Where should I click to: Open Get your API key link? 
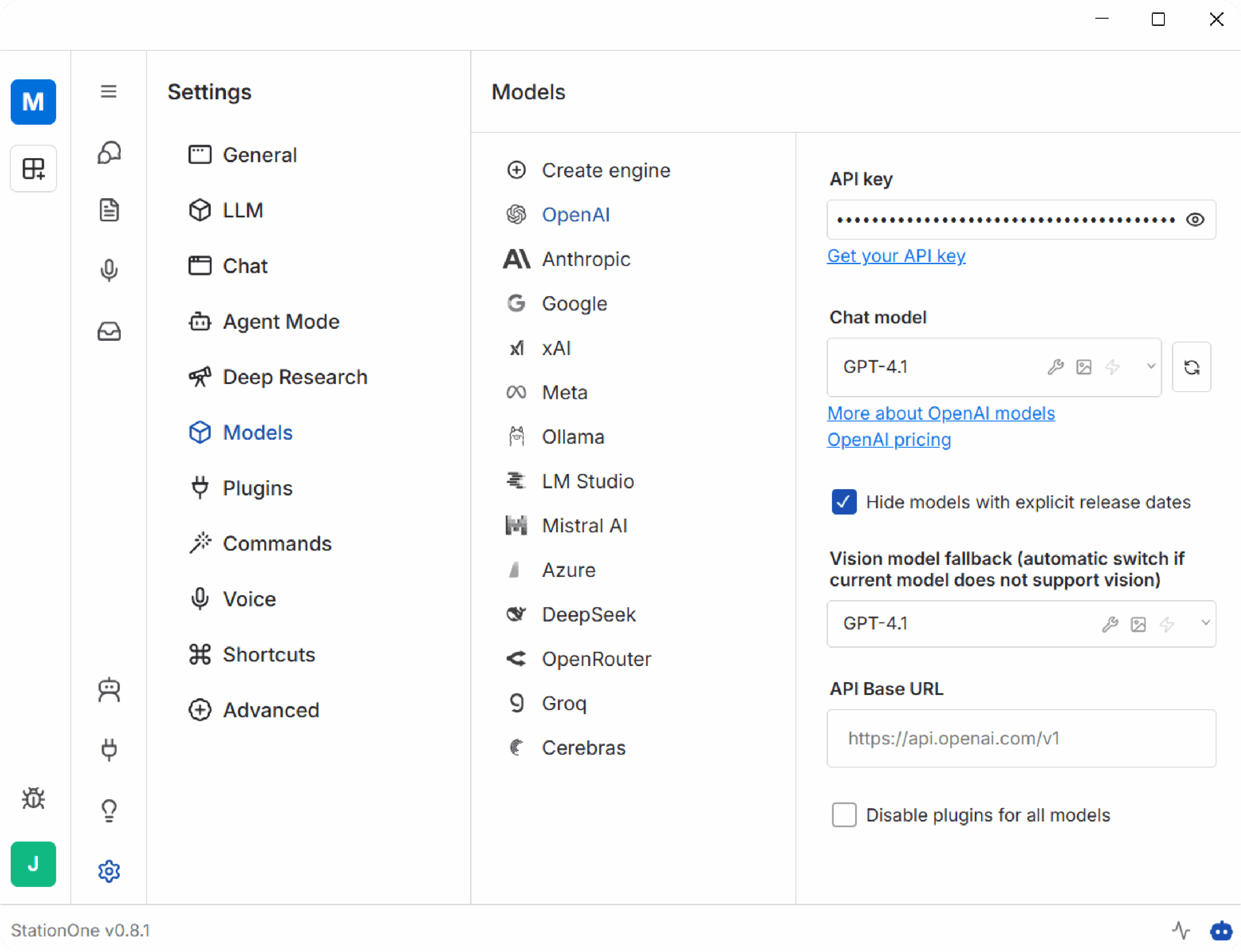pyautogui.click(x=896, y=255)
